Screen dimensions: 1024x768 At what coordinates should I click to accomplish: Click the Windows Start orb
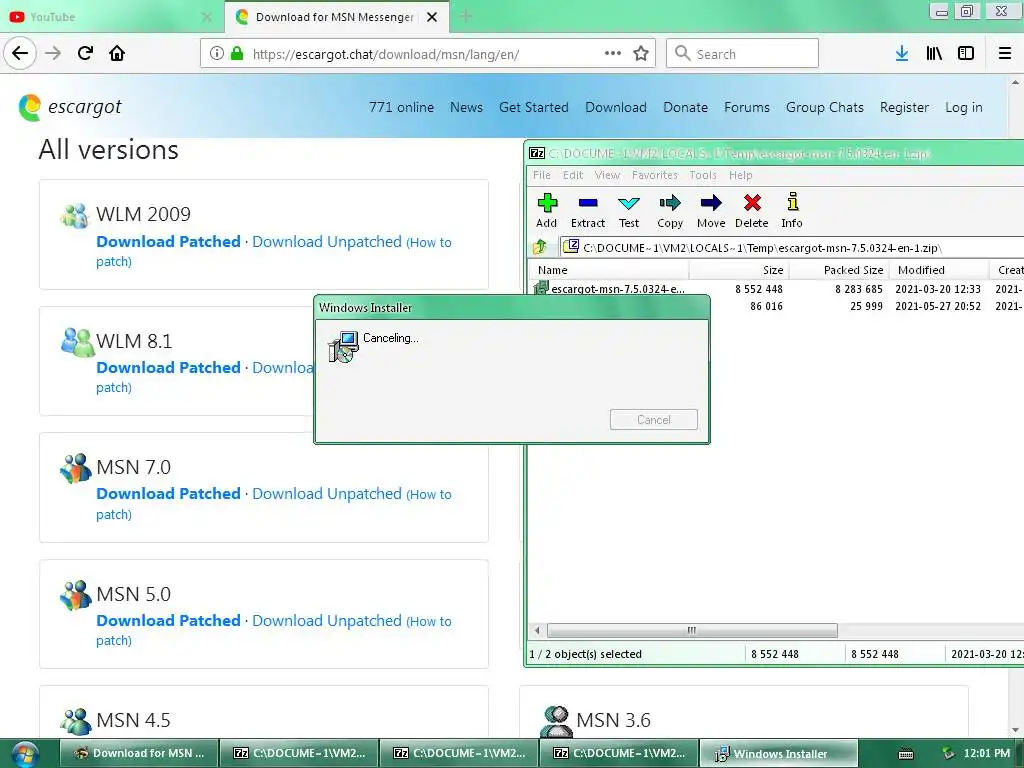(x=25, y=754)
